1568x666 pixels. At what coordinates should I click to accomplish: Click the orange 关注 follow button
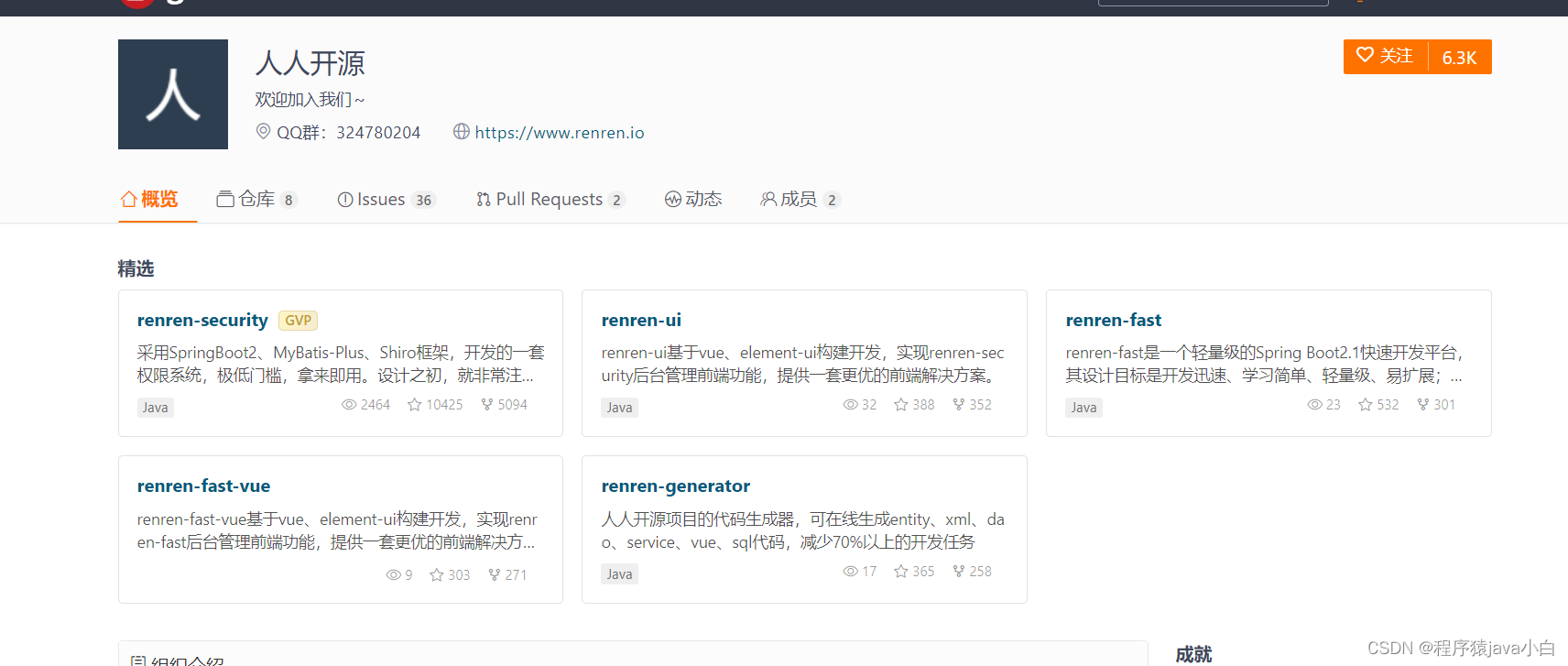click(1386, 57)
